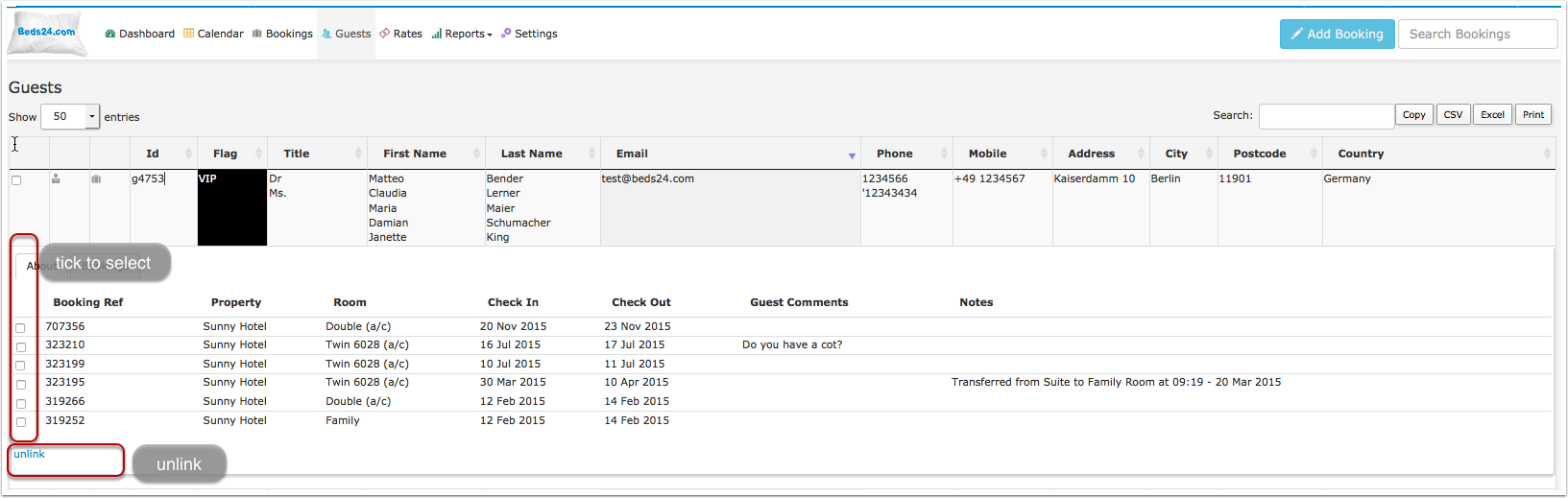Tick the checkbox for booking 323210
Image resolution: width=1568 pixels, height=498 pixels.
point(20,346)
